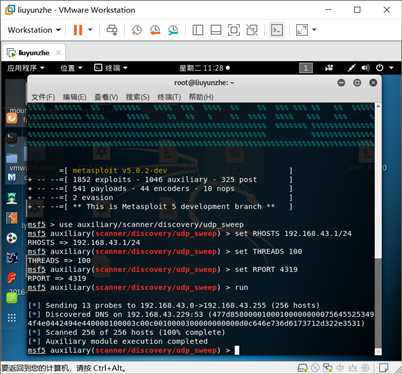Click the network adapter status icon
The width and height of the screenshot is (402, 374).
tap(328, 368)
